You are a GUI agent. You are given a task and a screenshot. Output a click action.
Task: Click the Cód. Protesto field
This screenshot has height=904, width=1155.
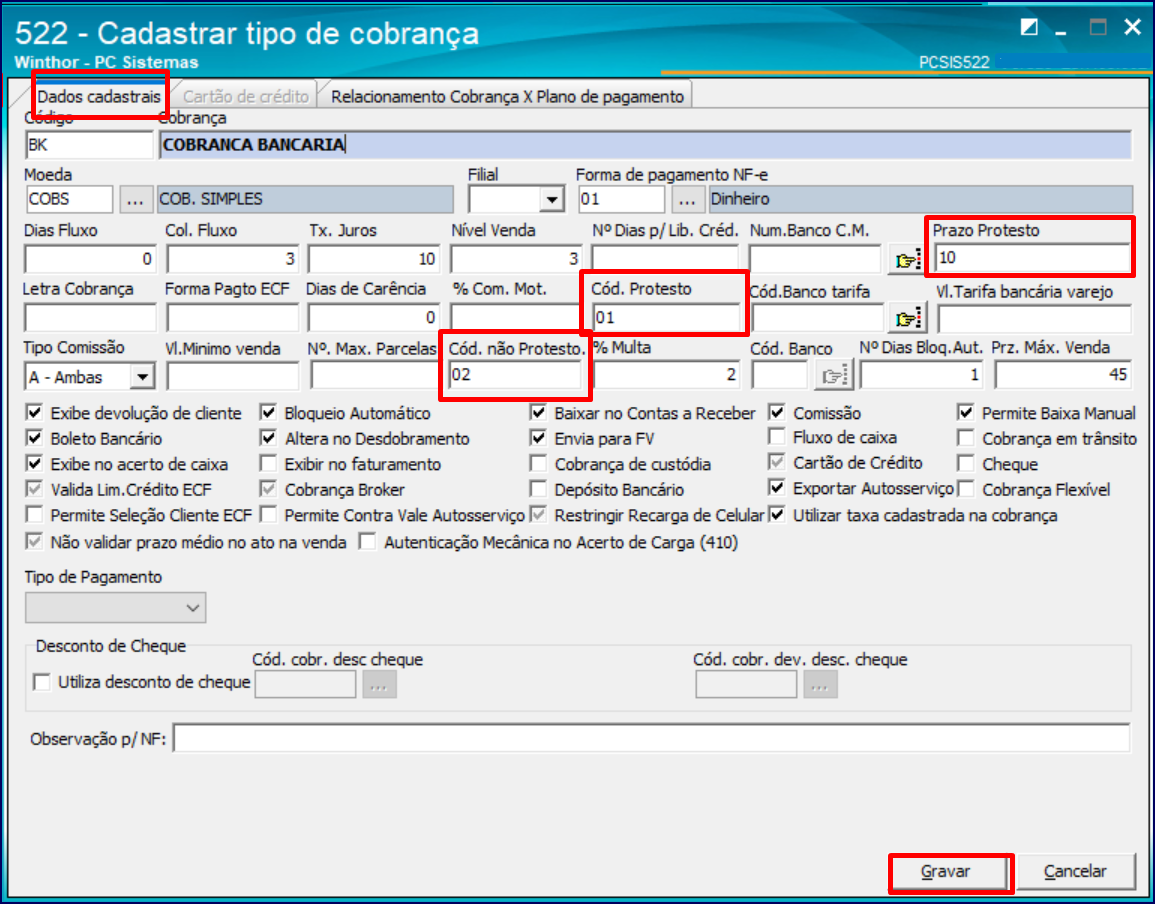click(x=666, y=318)
